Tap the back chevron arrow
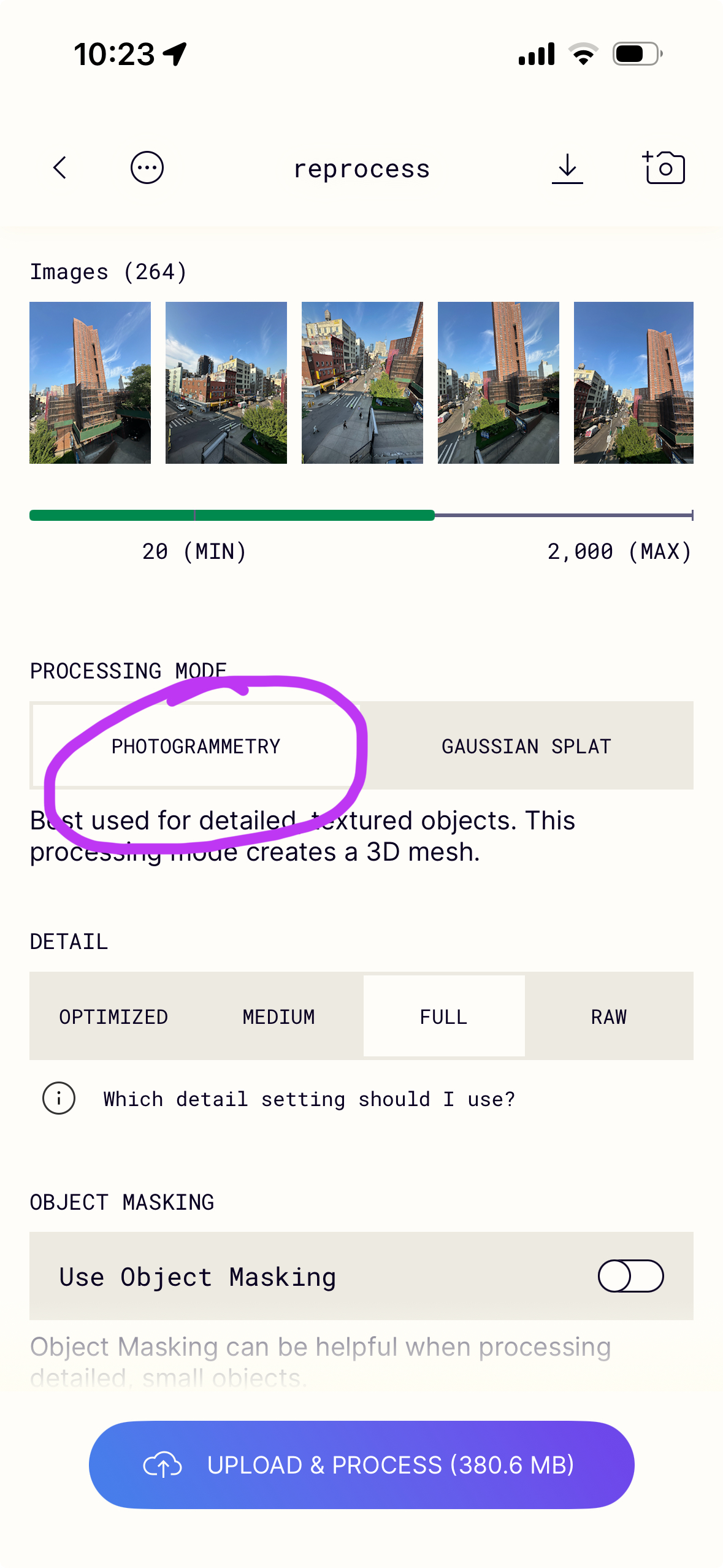Screen dimensions: 723x1568 60,167
